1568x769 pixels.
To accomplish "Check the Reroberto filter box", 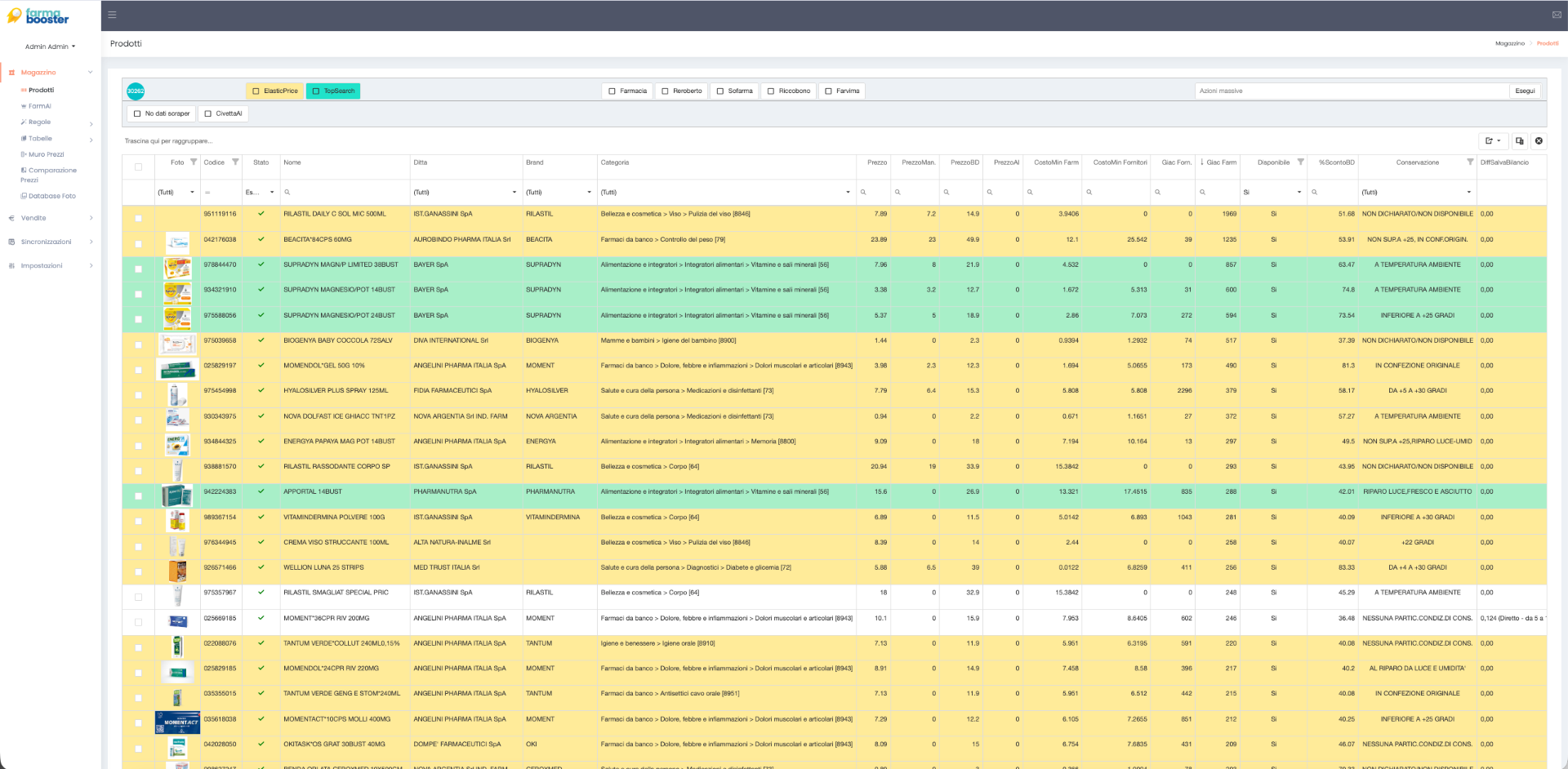I will pos(666,91).
